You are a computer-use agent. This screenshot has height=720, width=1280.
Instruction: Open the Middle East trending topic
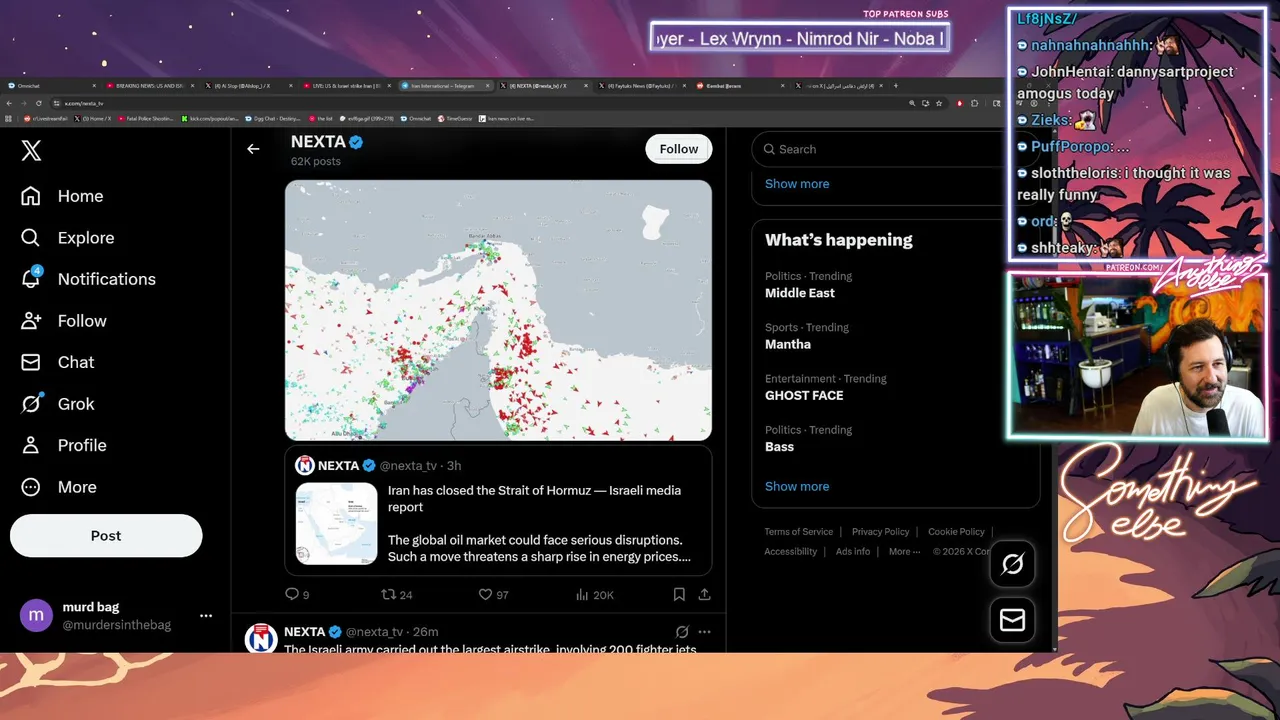pyautogui.click(x=800, y=293)
